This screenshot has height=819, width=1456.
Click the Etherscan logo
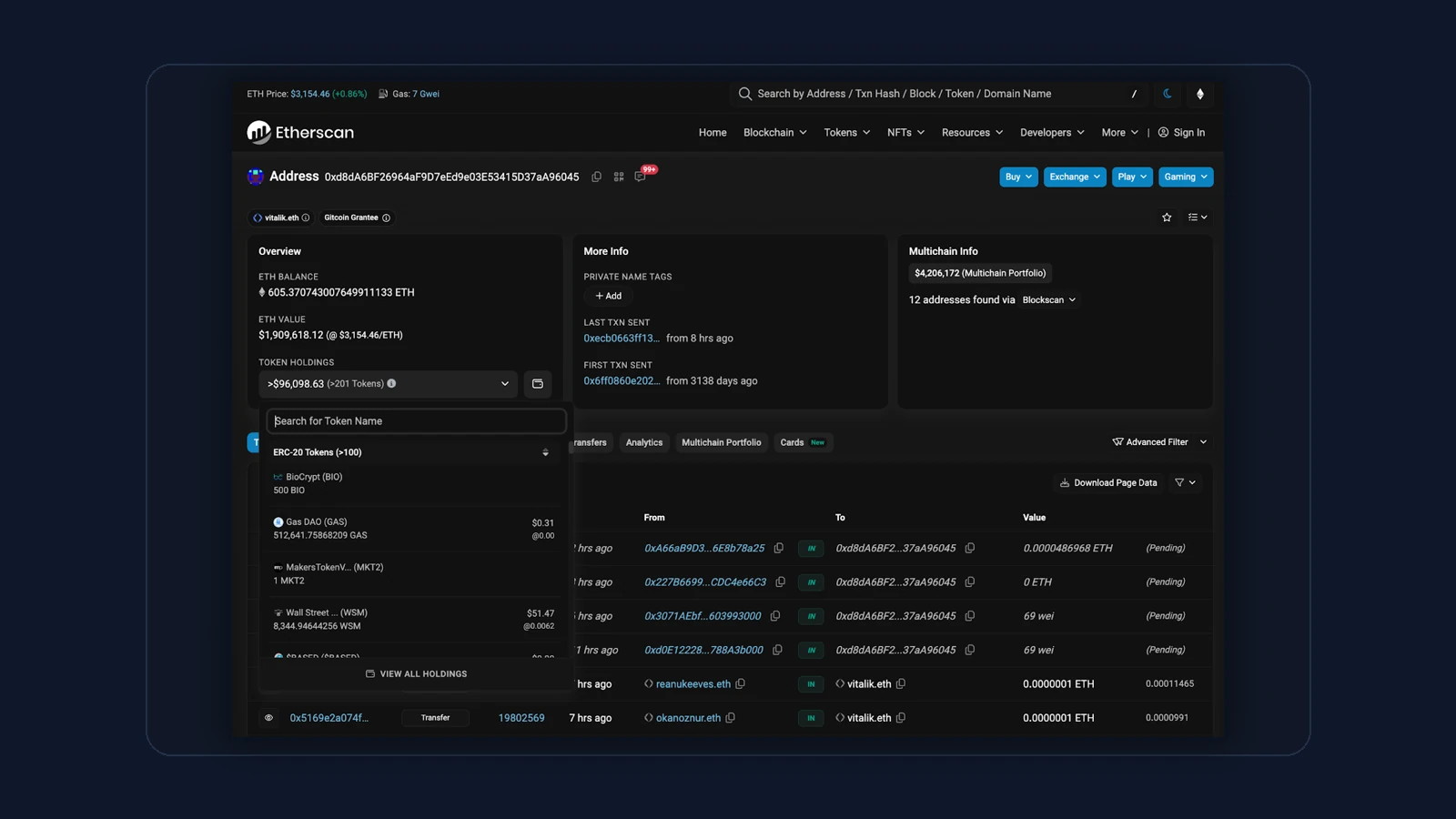(x=300, y=132)
